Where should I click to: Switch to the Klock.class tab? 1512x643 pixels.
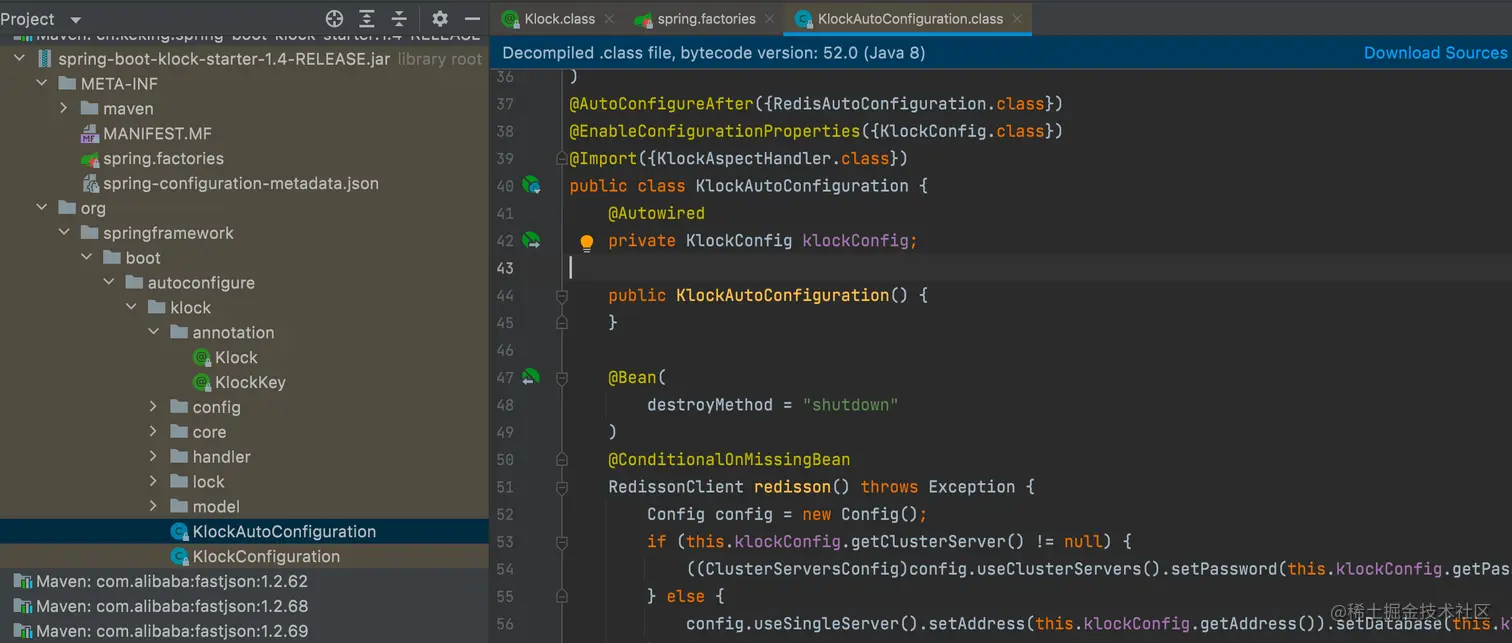click(560, 19)
